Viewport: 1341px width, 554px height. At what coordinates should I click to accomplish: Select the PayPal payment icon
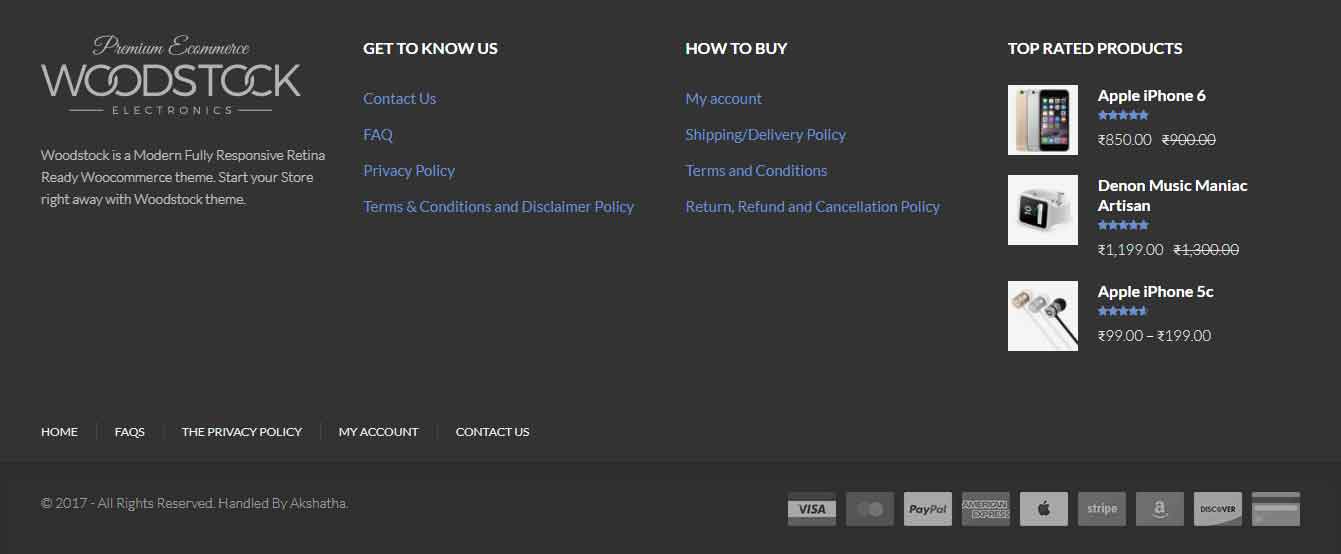[x=927, y=509]
